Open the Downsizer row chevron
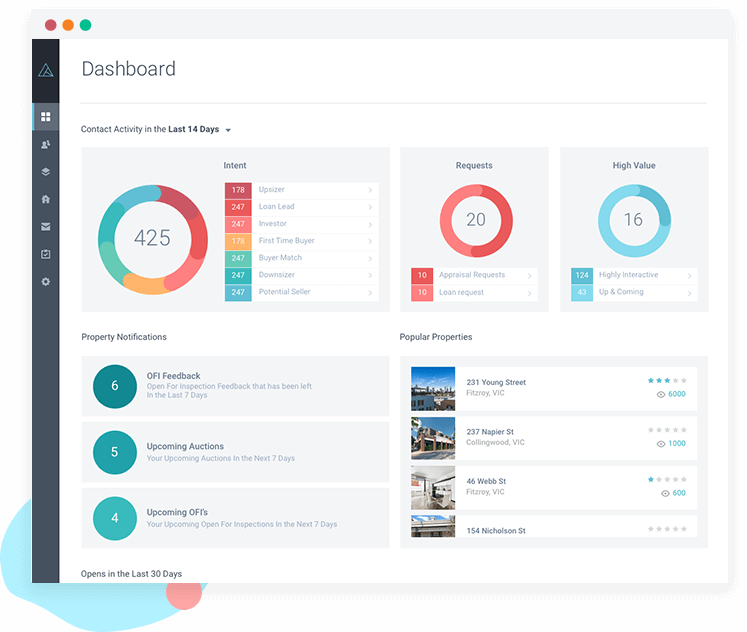The image size is (747, 632). click(370, 275)
